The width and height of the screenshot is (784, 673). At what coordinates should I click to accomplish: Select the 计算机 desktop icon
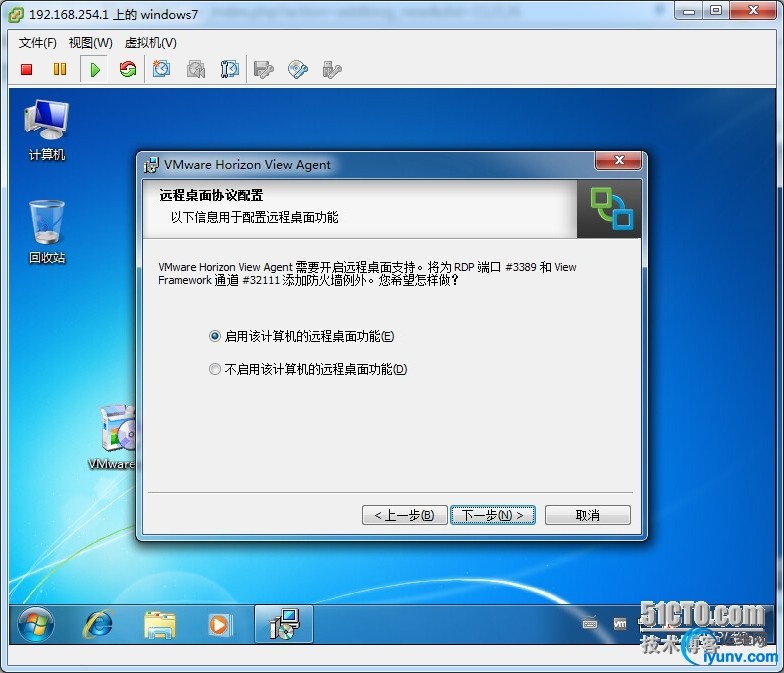46,130
